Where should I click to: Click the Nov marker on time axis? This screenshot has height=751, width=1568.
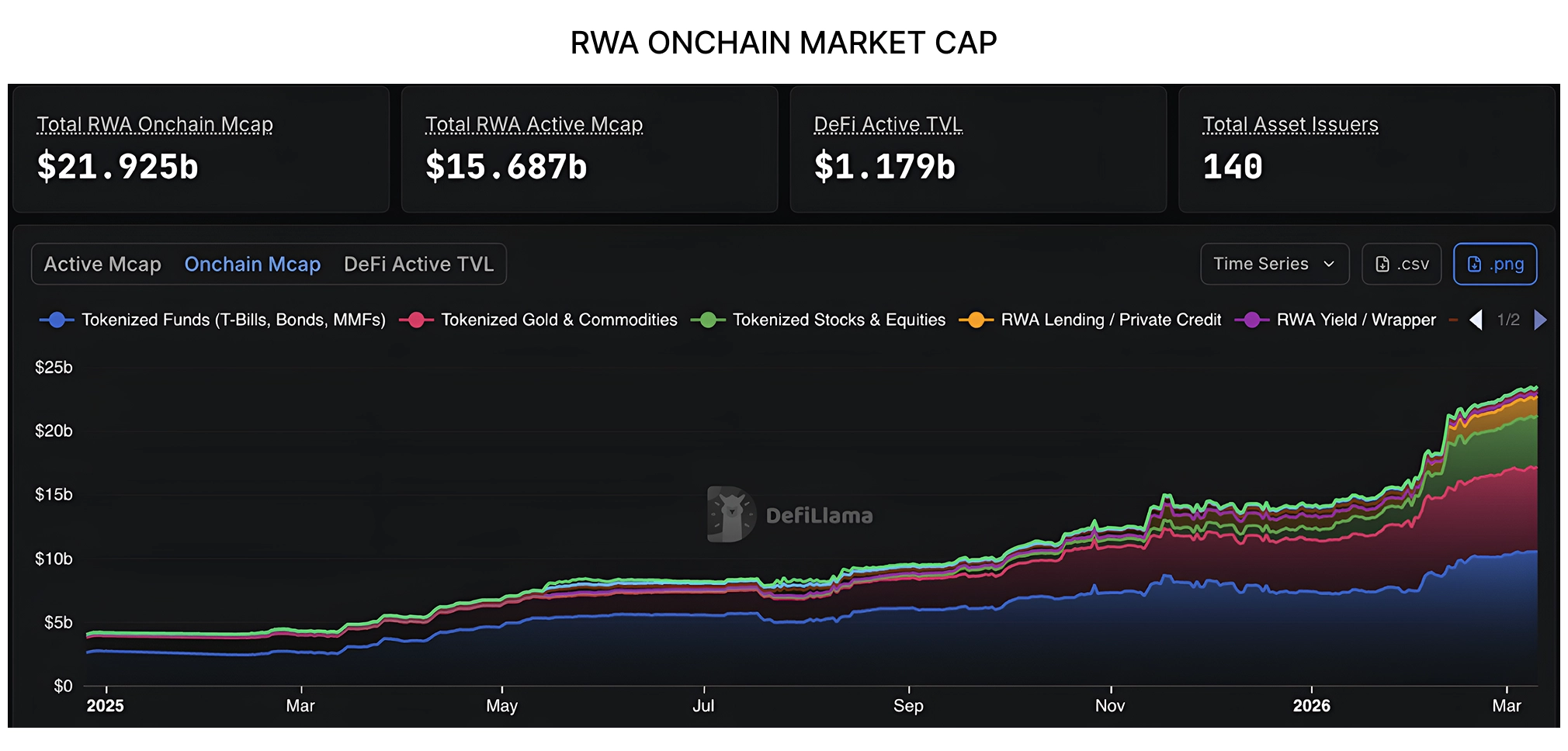1110,705
